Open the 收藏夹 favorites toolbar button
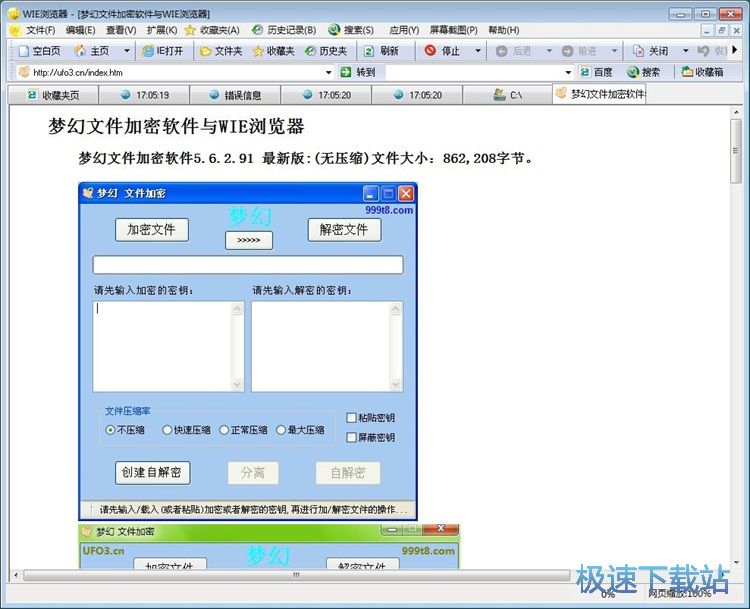Viewport: 750px width, 609px height. pyautogui.click(x=273, y=51)
